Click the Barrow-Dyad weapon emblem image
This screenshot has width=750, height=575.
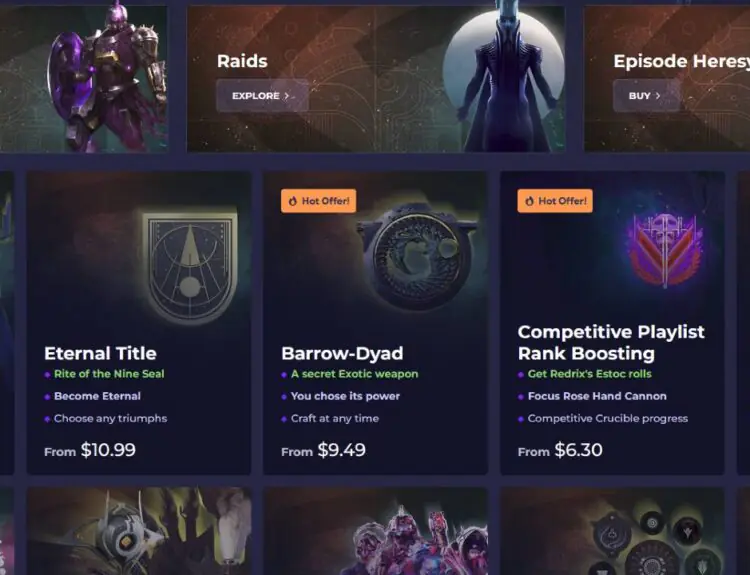tap(417, 255)
